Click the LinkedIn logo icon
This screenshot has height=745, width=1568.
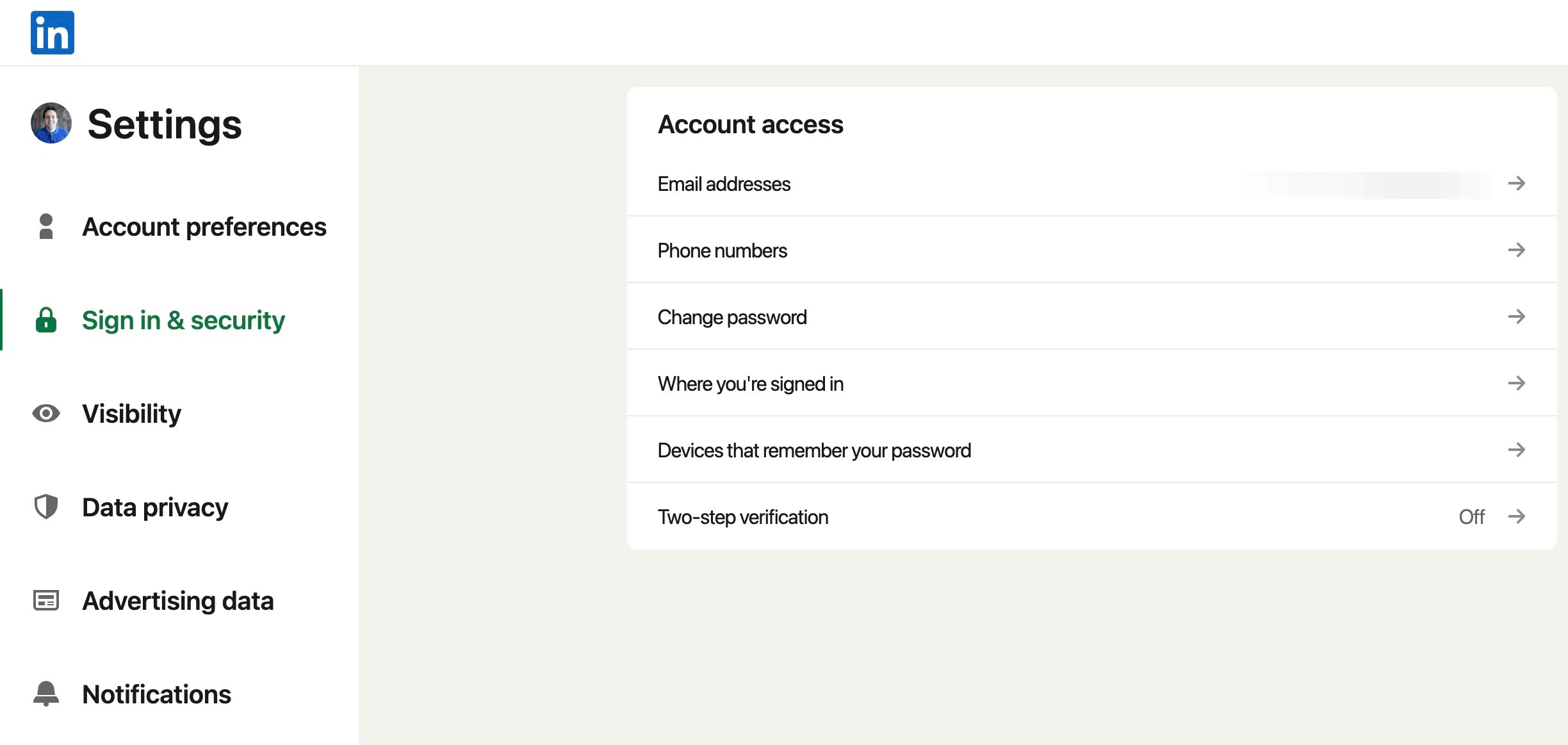click(53, 33)
